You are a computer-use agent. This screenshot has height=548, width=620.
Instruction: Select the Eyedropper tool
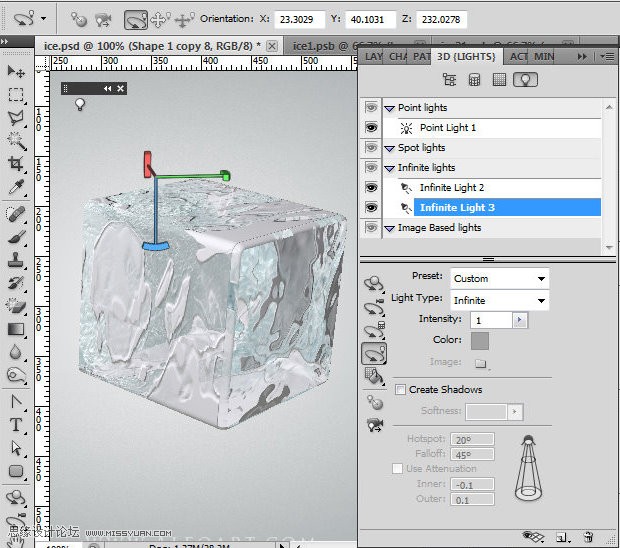coord(16,187)
